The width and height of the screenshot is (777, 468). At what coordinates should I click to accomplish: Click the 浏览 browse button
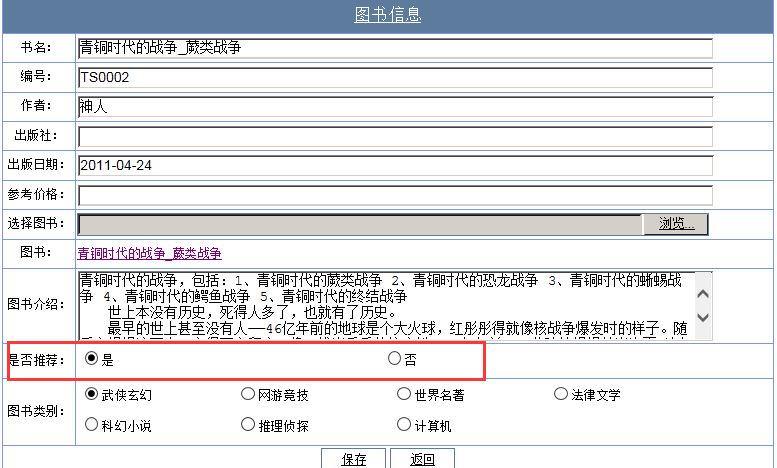click(x=676, y=224)
